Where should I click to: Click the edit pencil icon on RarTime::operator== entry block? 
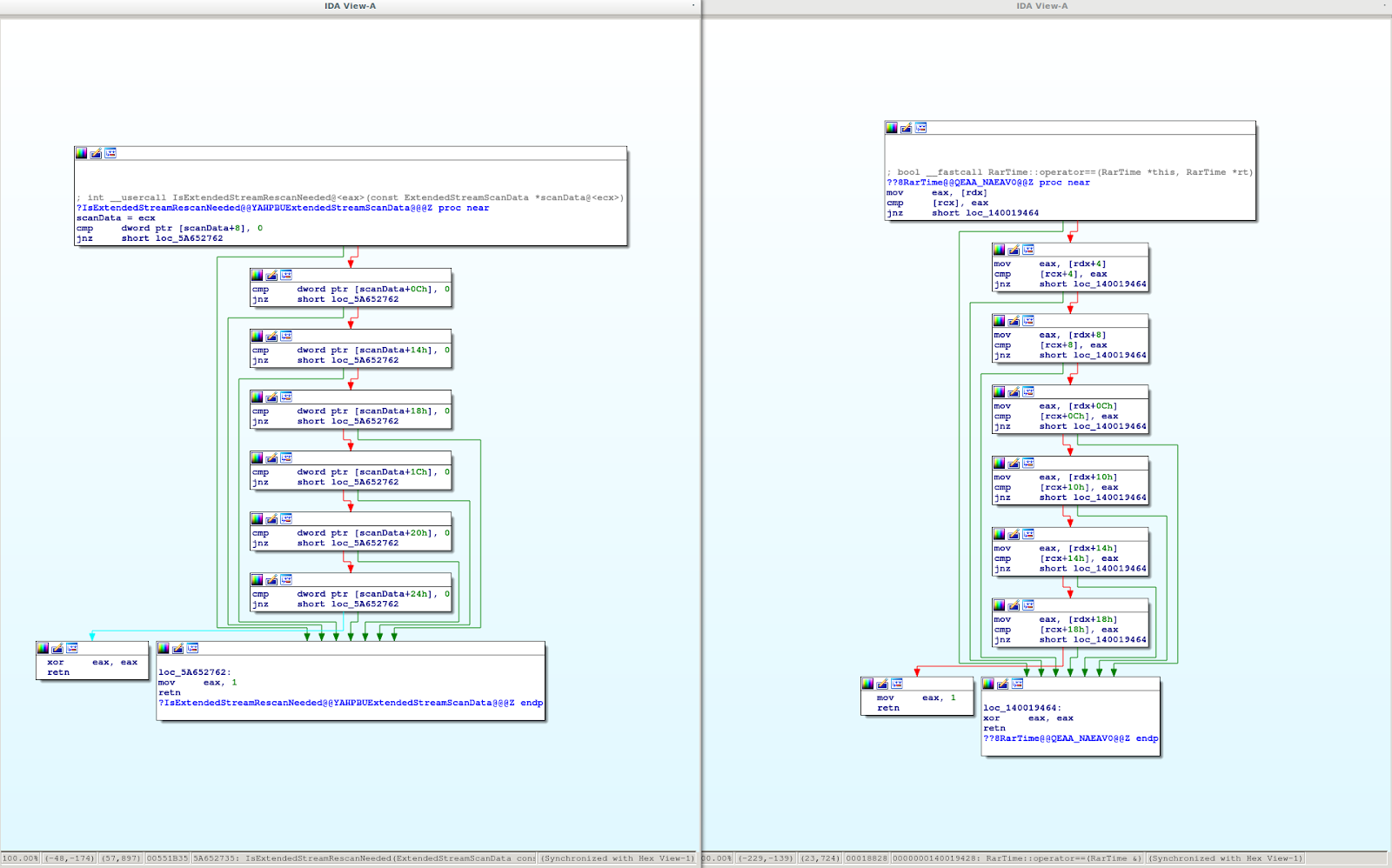click(906, 128)
